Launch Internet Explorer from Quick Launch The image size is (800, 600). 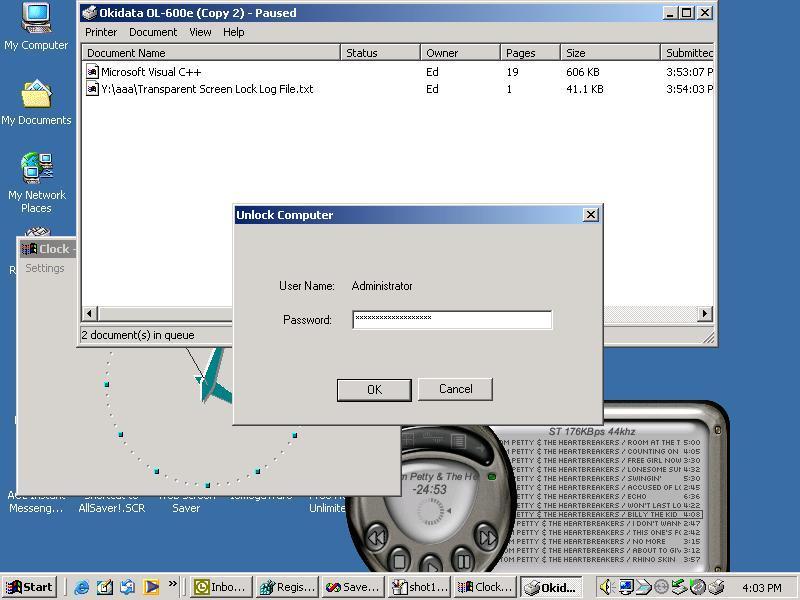82,587
